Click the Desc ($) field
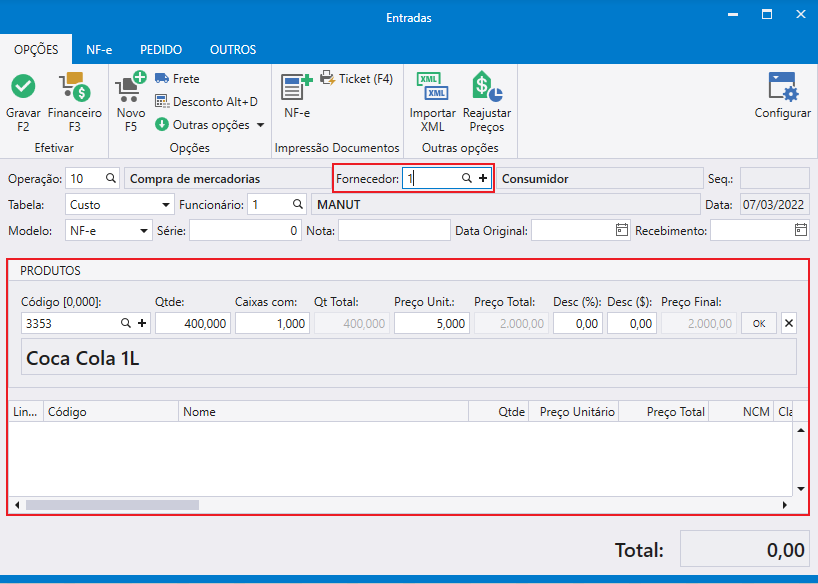 632,324
